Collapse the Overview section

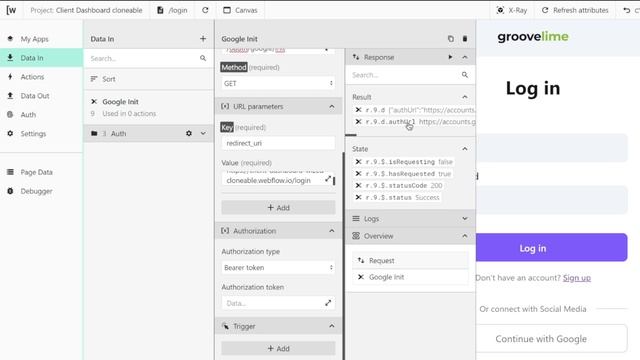464,236
